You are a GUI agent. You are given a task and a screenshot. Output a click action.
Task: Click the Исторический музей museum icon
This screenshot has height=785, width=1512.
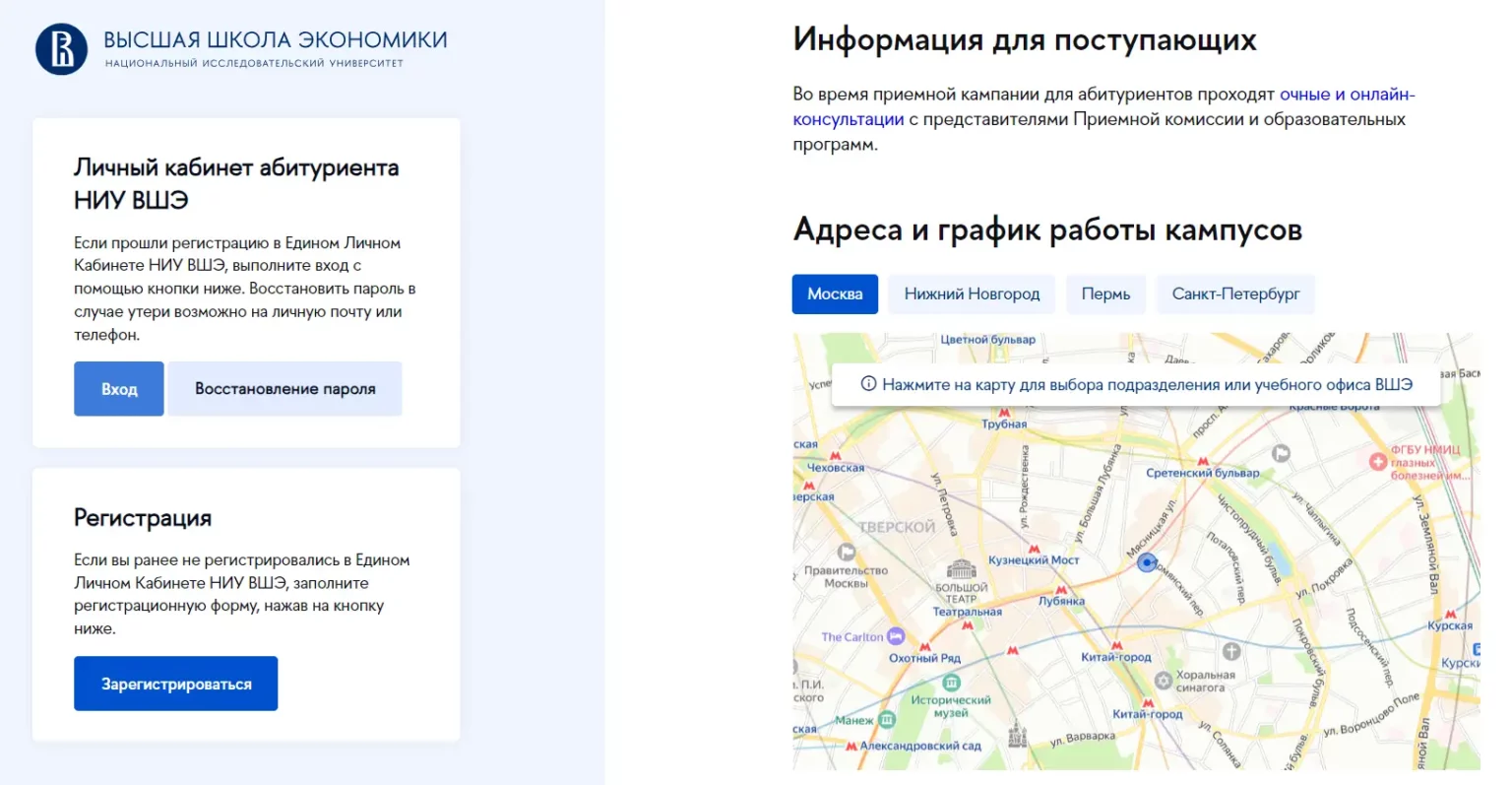coord(951,683)
